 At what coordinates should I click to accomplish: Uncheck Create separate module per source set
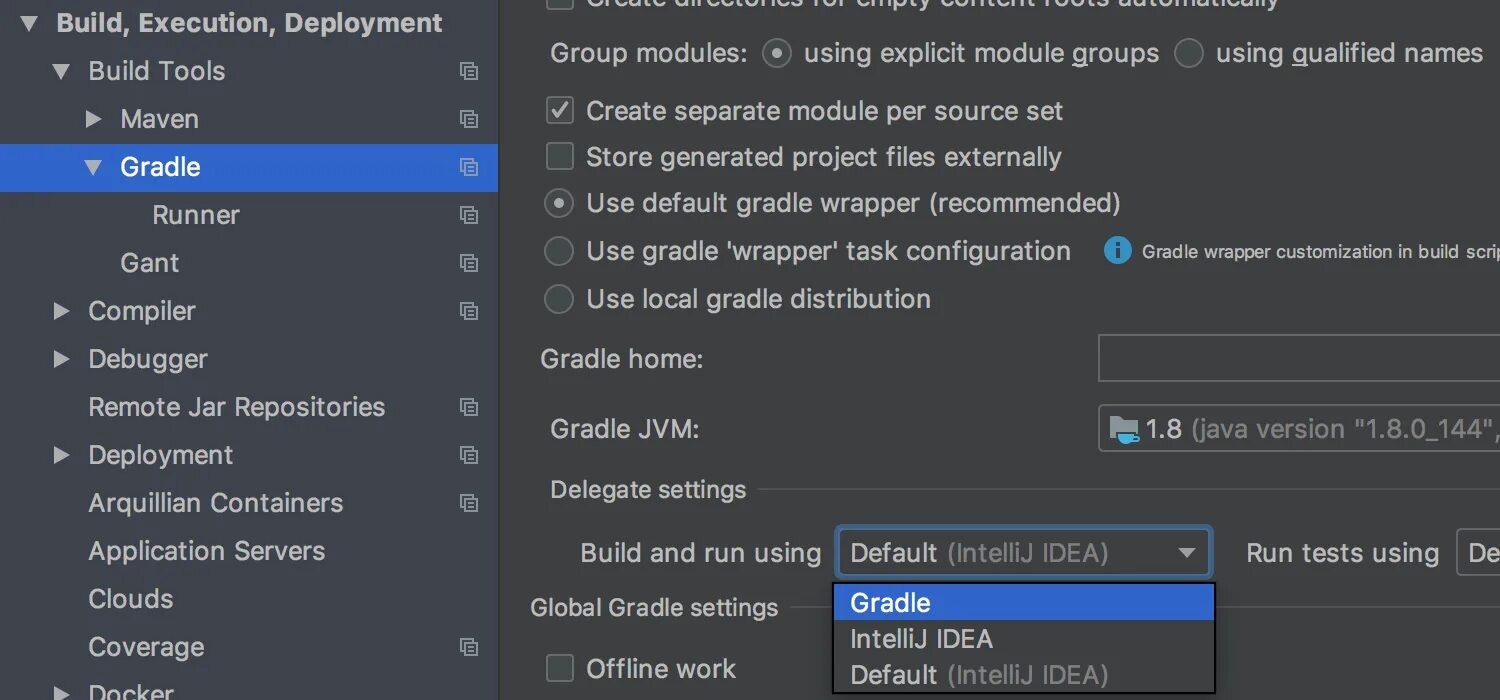click(x=560, y=110)
